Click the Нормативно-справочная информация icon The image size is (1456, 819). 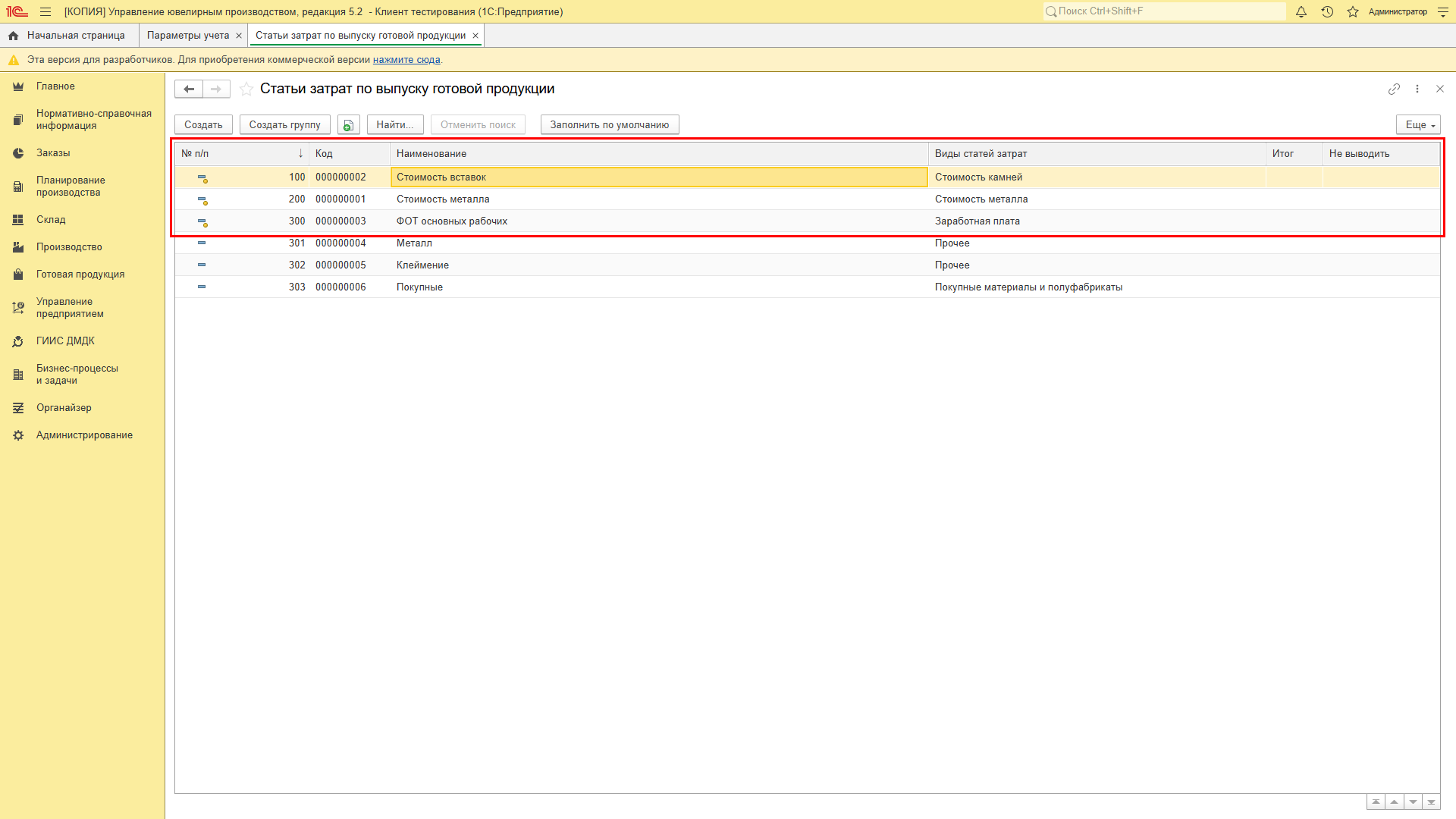[18, 120]
